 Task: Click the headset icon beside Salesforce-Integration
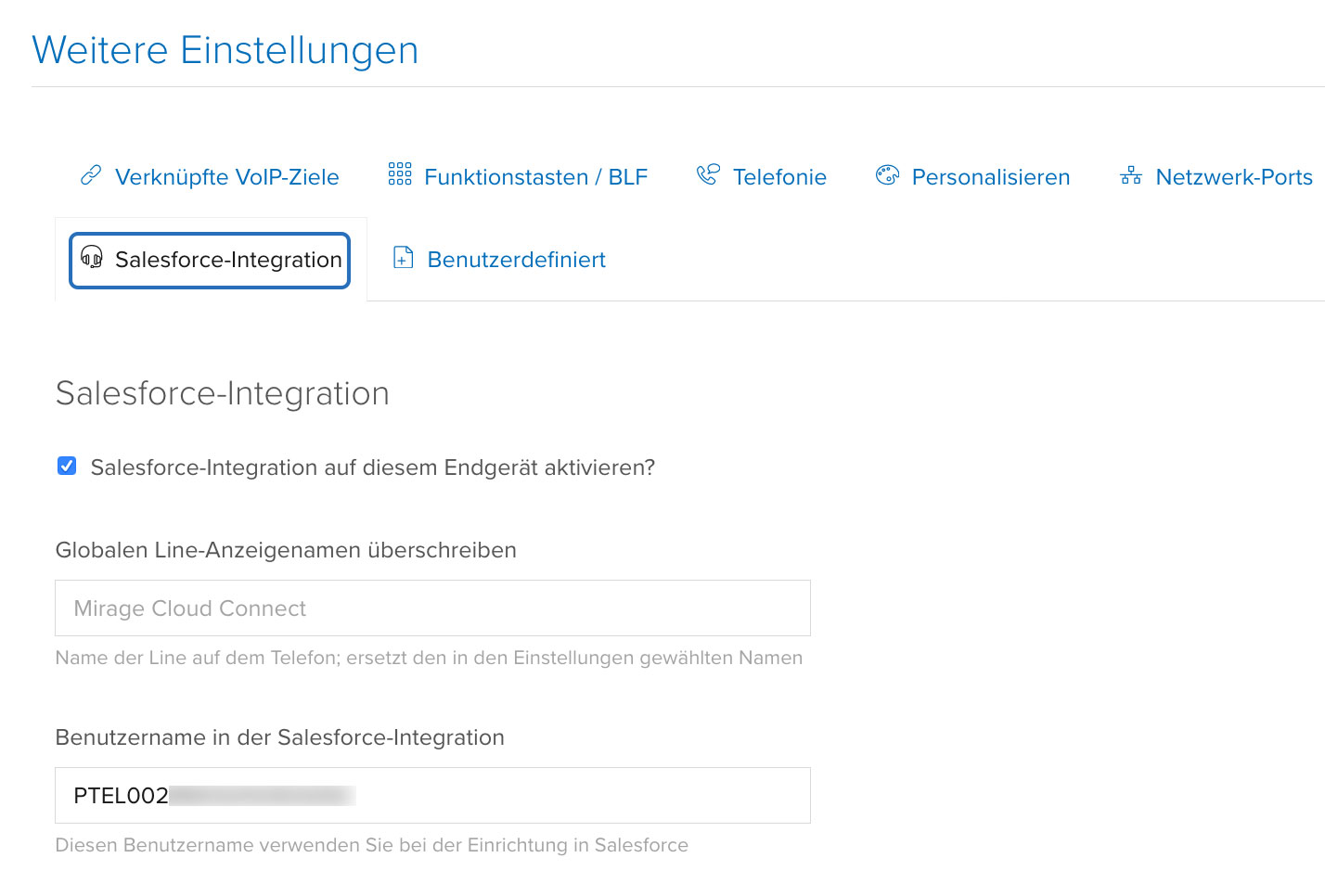pyautogui.click(x=92, y=257)
